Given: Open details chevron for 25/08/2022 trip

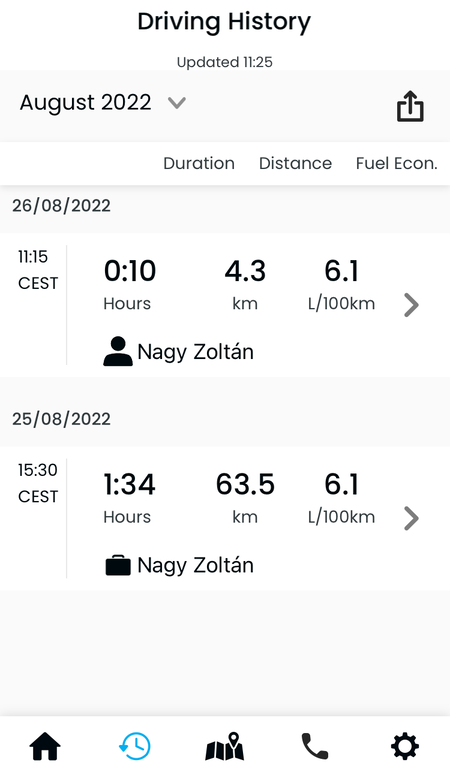Looking at the screenshot, I should (411, 518).
